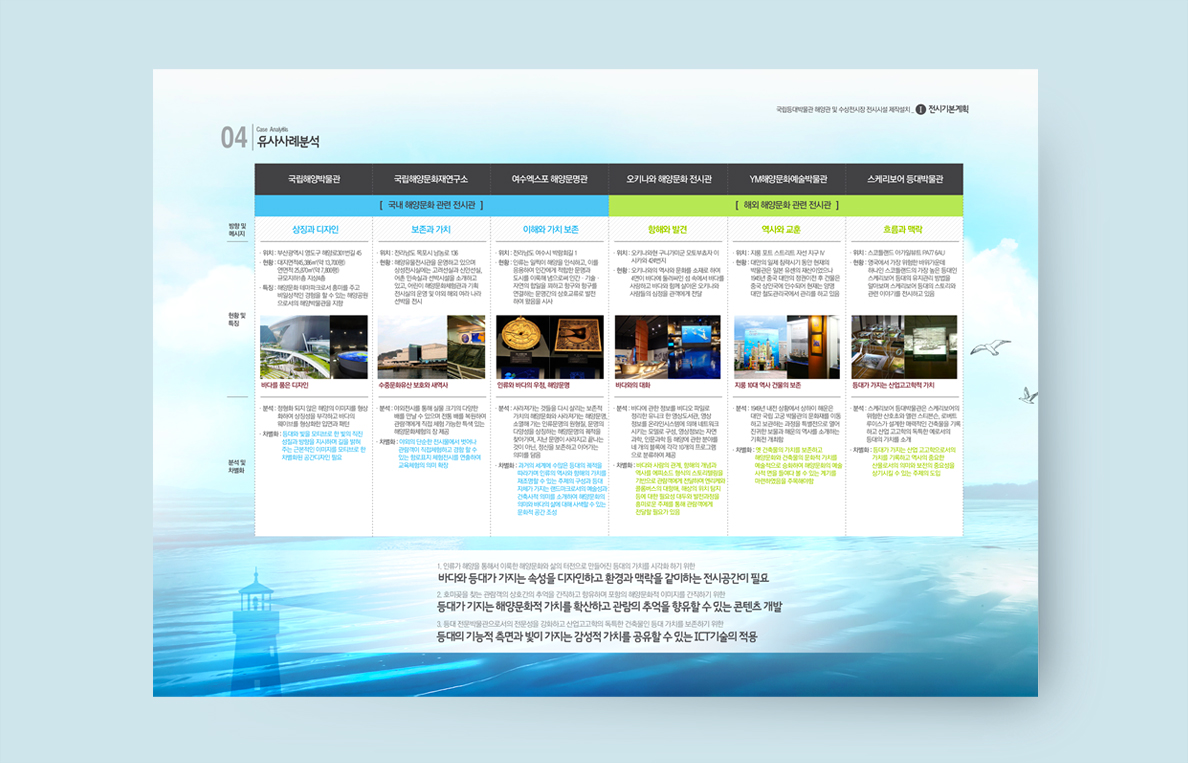The height and width of the screenshot is (763, 1188).
Task: Open the 여수엑스포 astrolabe artifact photo
Action: pos(550,347)
